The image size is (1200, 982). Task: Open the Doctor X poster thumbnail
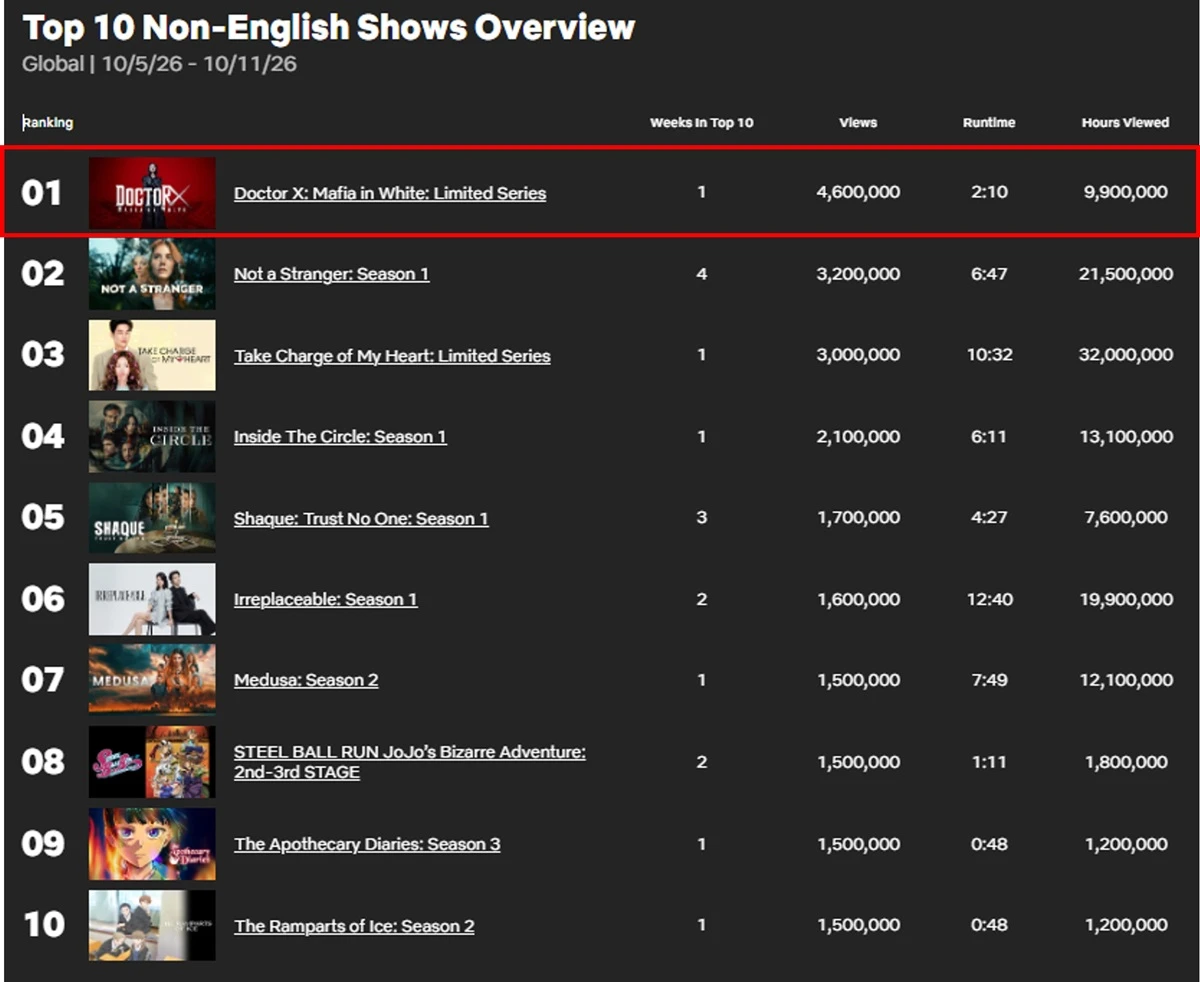pyautogui.click(x=152, y=193)
